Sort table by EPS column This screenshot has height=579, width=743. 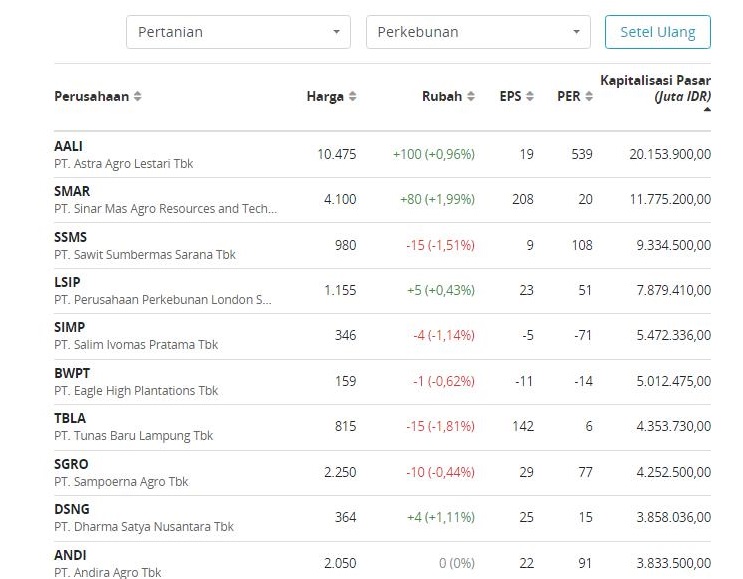coord(516,96)
